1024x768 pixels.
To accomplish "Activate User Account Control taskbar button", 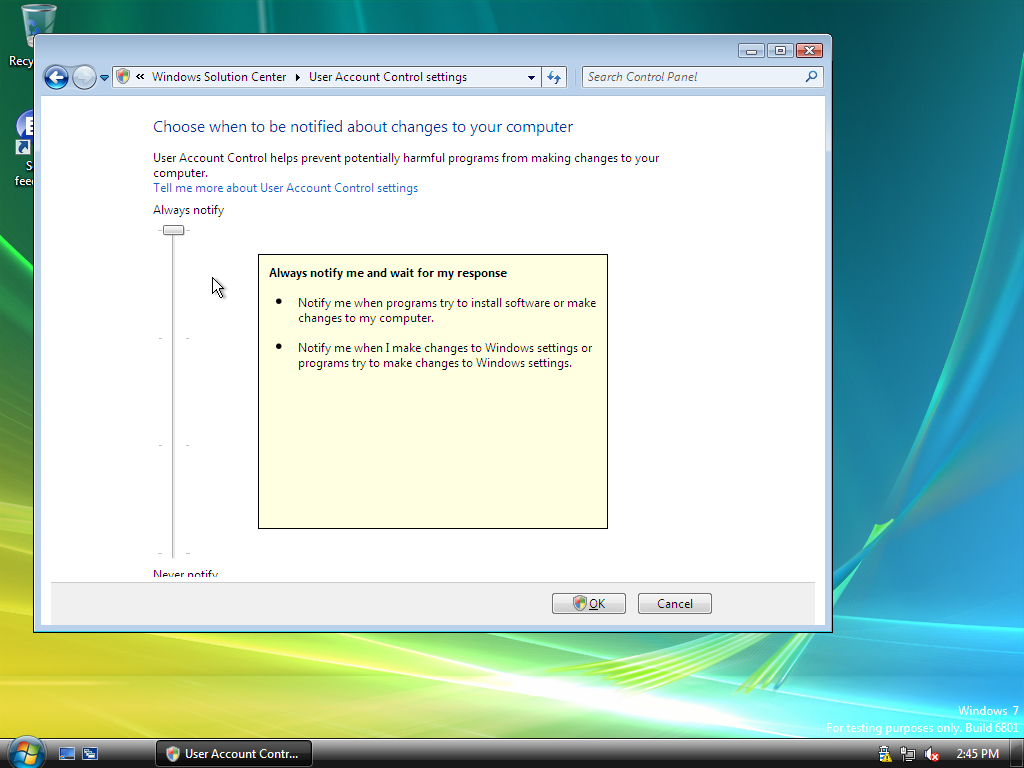I will (x=234, y=754).
